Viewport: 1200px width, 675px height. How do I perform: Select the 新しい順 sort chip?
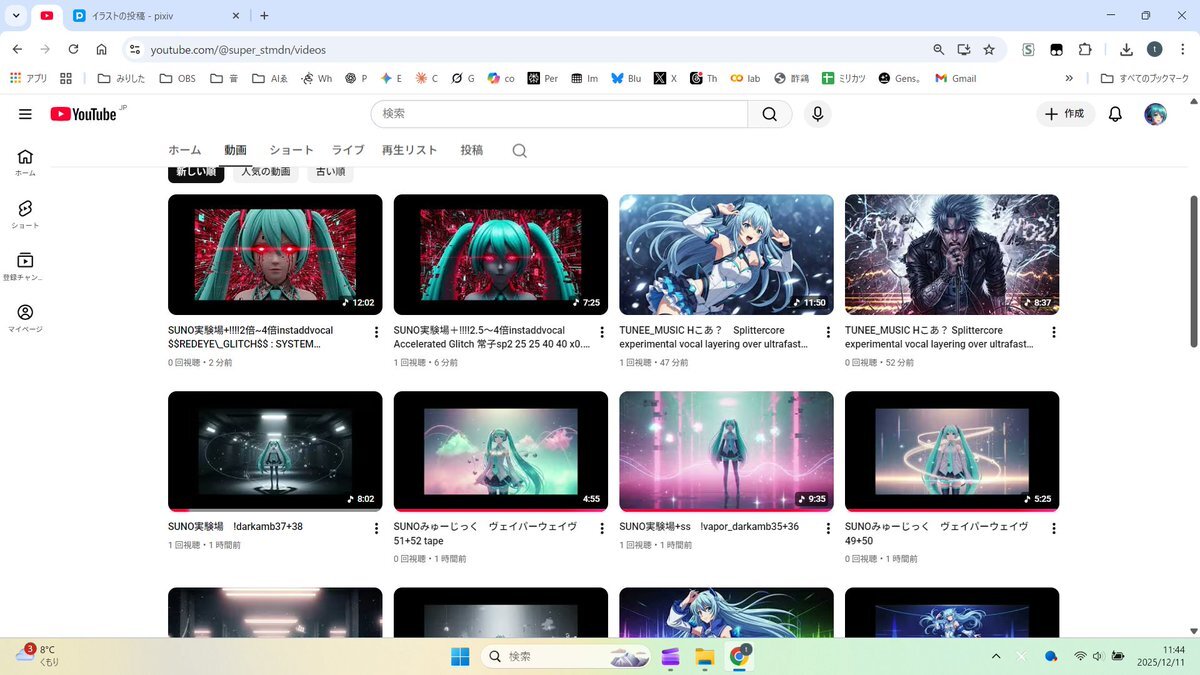196,172
